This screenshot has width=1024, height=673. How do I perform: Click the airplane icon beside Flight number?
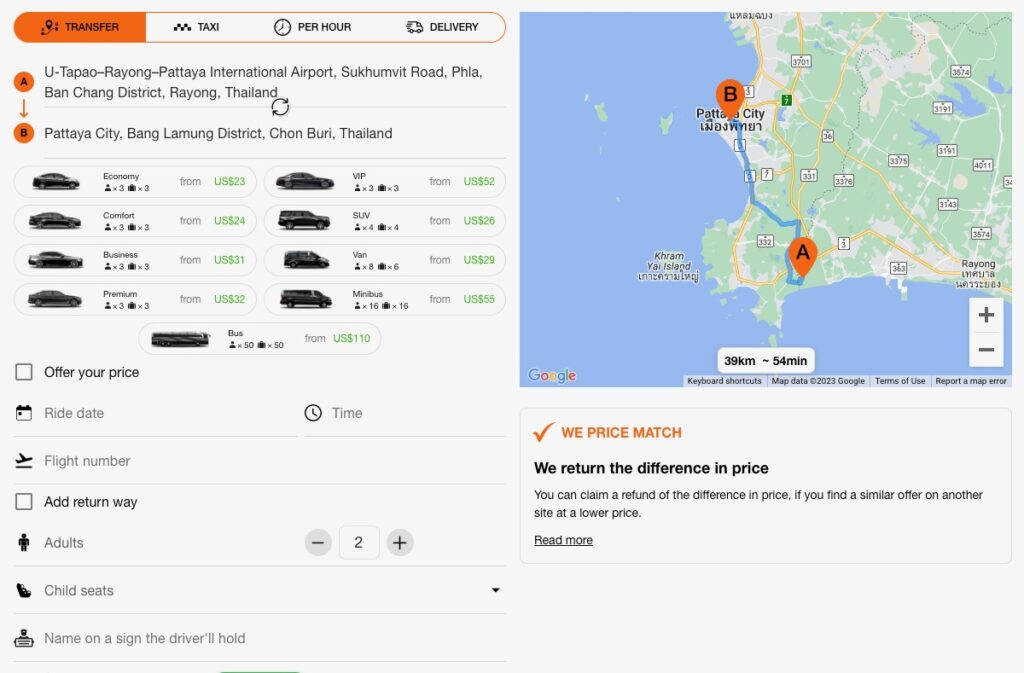(x=24, y=461)
